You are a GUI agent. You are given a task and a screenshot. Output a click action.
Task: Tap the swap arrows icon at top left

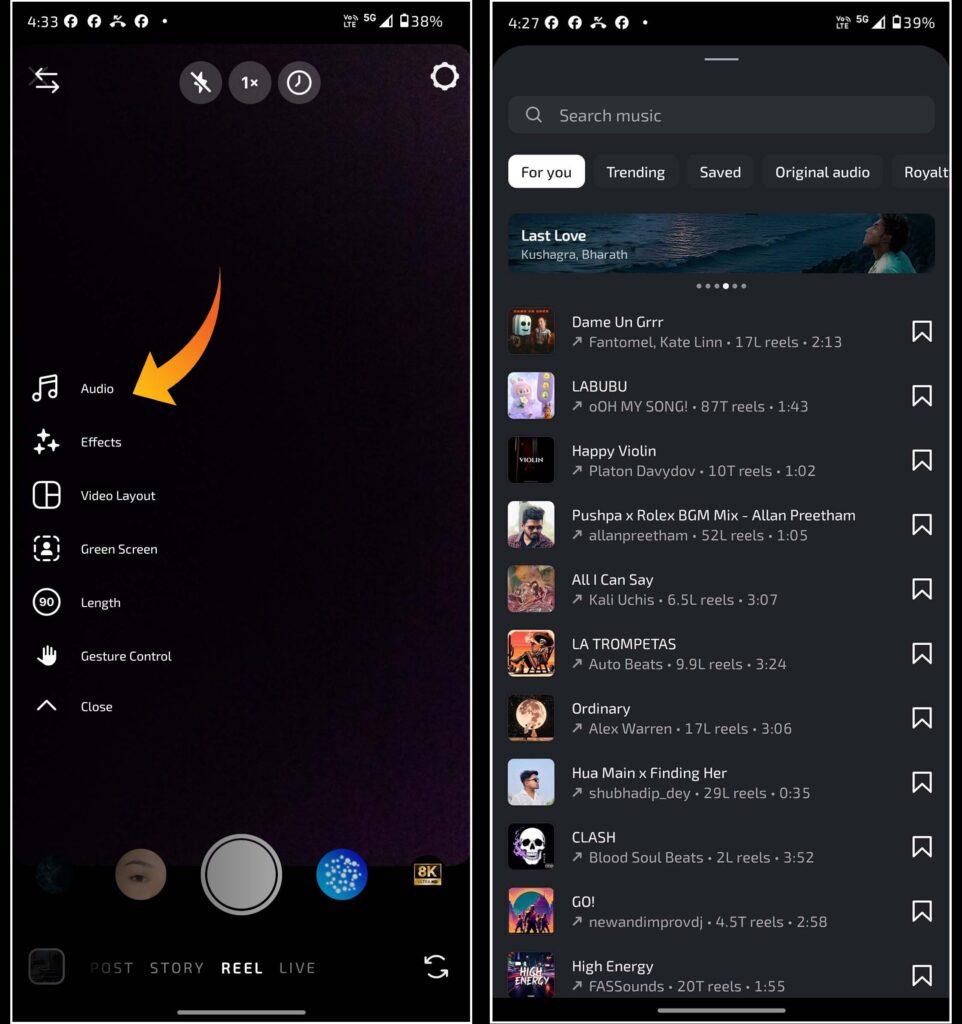(45, 80)
